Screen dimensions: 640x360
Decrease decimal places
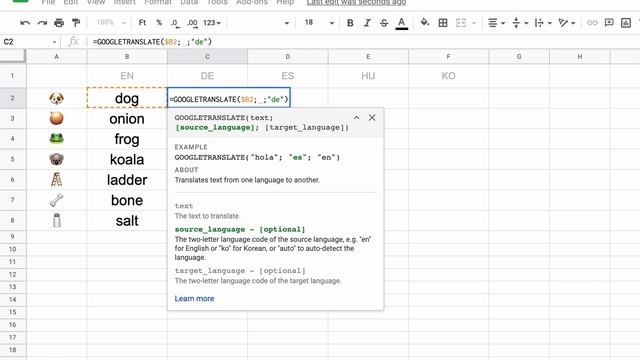pos(175,23)
